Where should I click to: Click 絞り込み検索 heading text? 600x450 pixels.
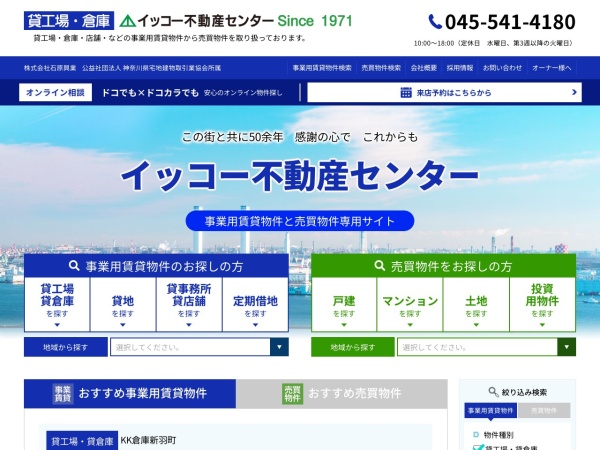524,392
